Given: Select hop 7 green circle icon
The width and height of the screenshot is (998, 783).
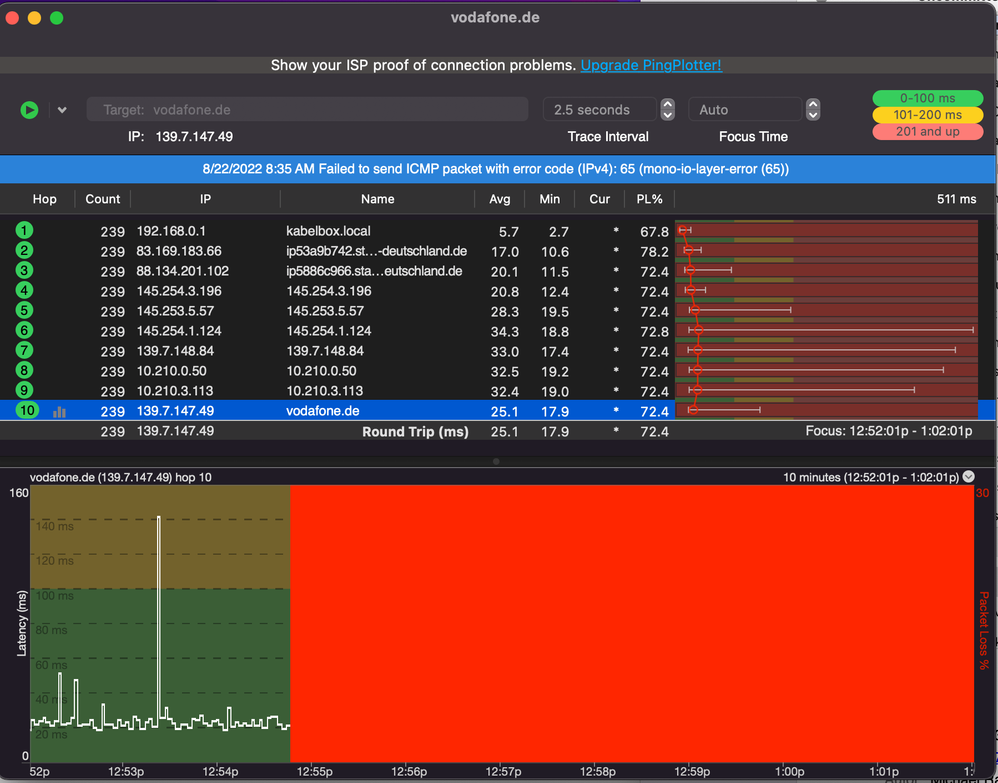Looking at the screenshot, I should pyautogui.click(x=24, y=350).
